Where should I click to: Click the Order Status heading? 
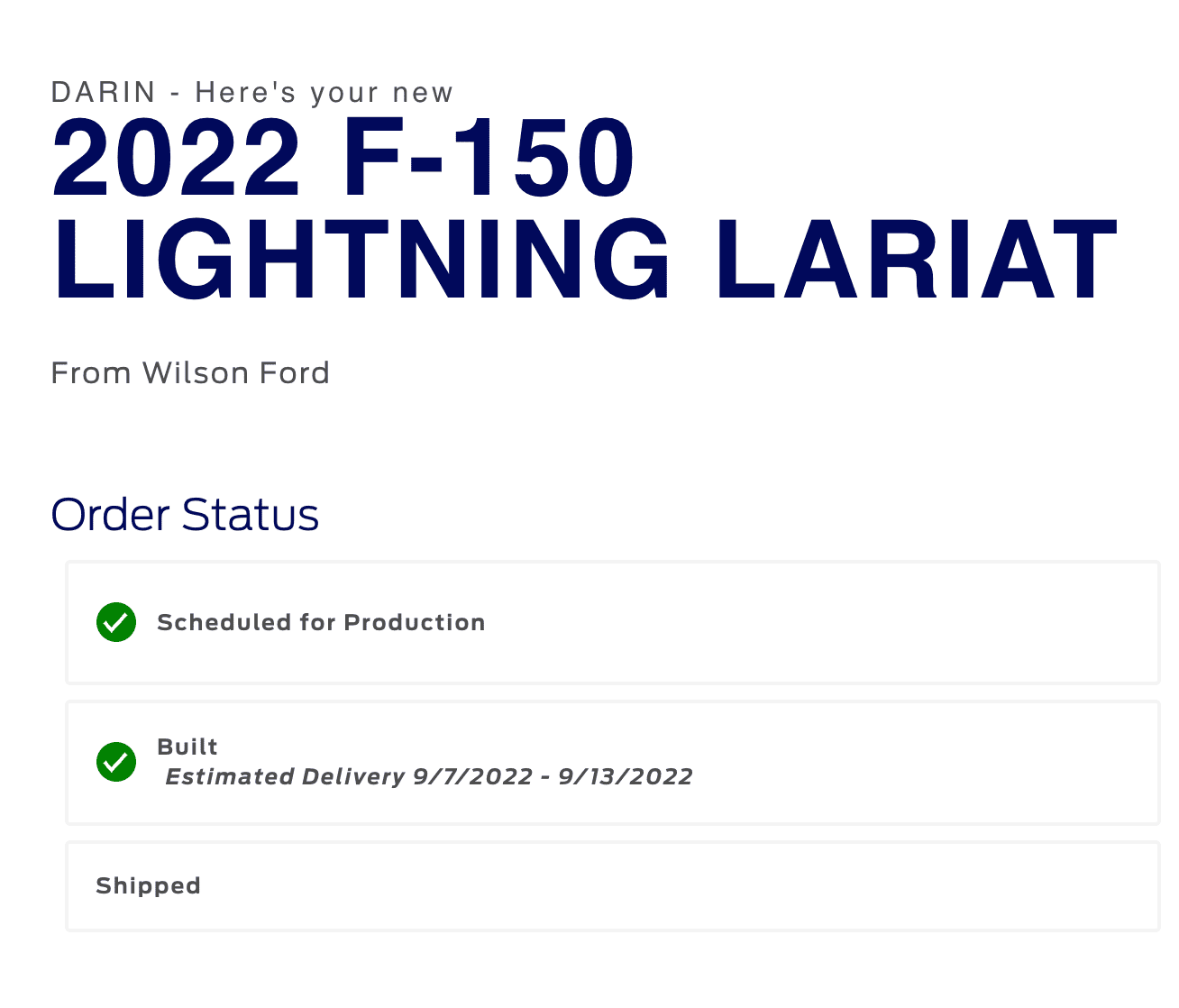[185, 515]
